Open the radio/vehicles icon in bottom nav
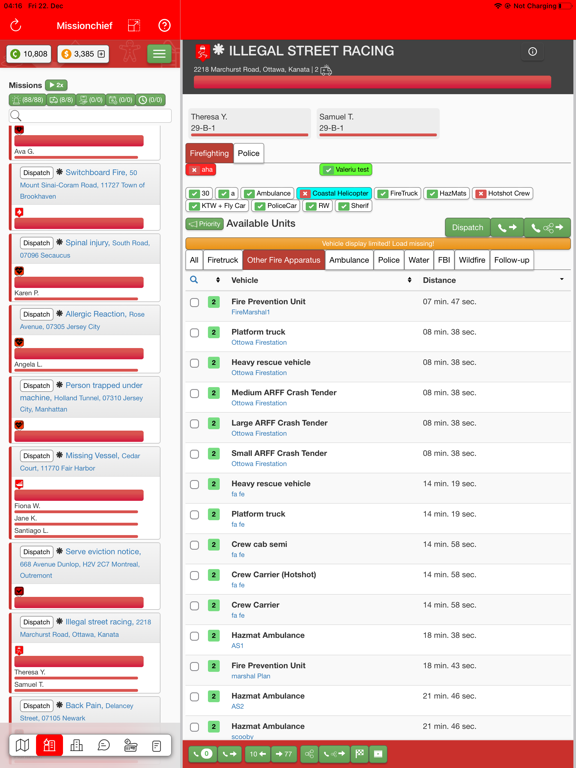 point(130,745)
